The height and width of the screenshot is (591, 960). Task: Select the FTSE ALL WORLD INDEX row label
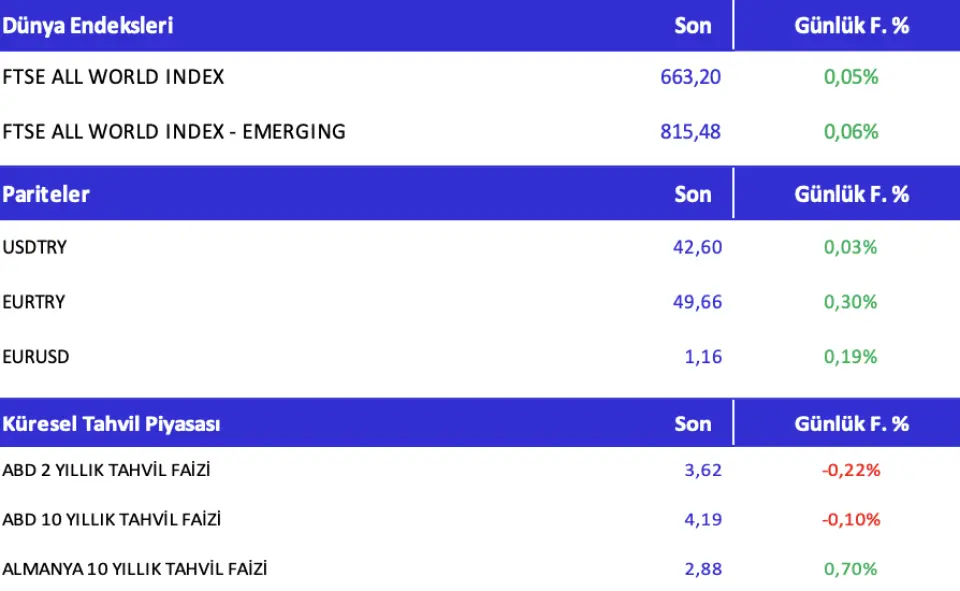tap(113, 77)
